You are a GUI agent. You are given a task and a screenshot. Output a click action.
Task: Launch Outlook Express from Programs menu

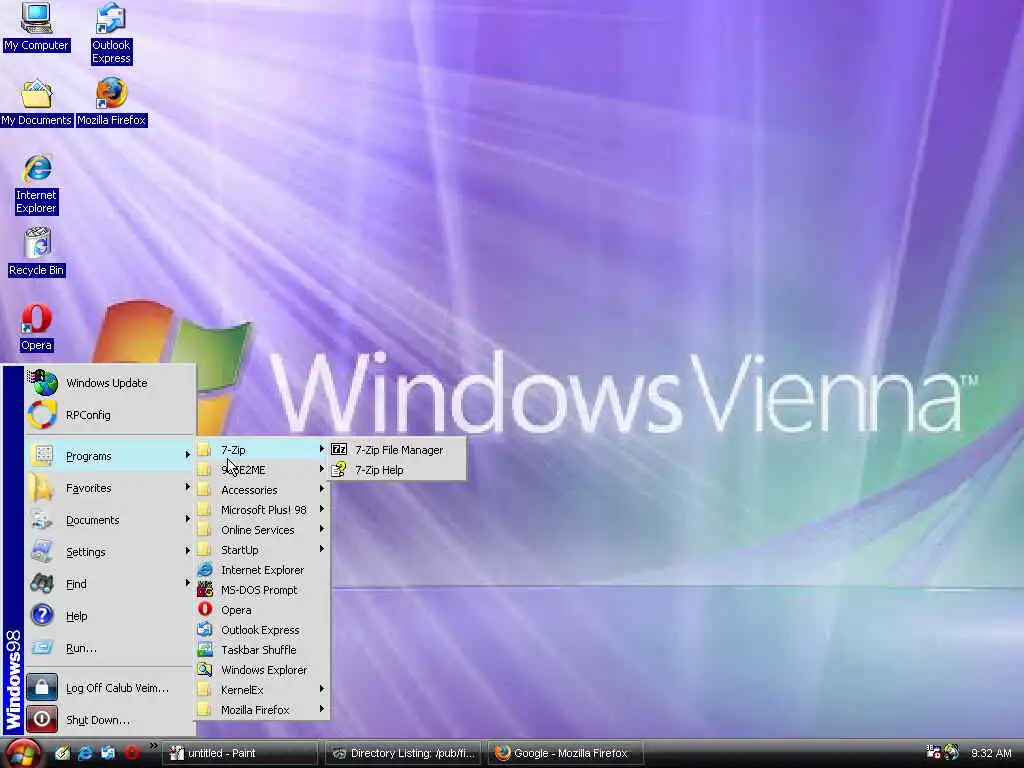[262, 630]
